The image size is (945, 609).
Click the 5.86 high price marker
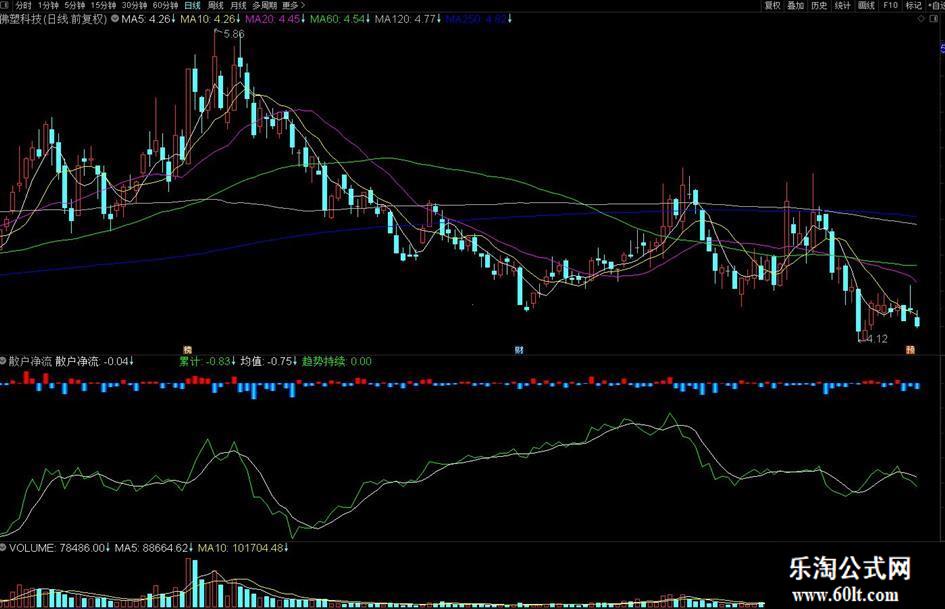point(234,34)
